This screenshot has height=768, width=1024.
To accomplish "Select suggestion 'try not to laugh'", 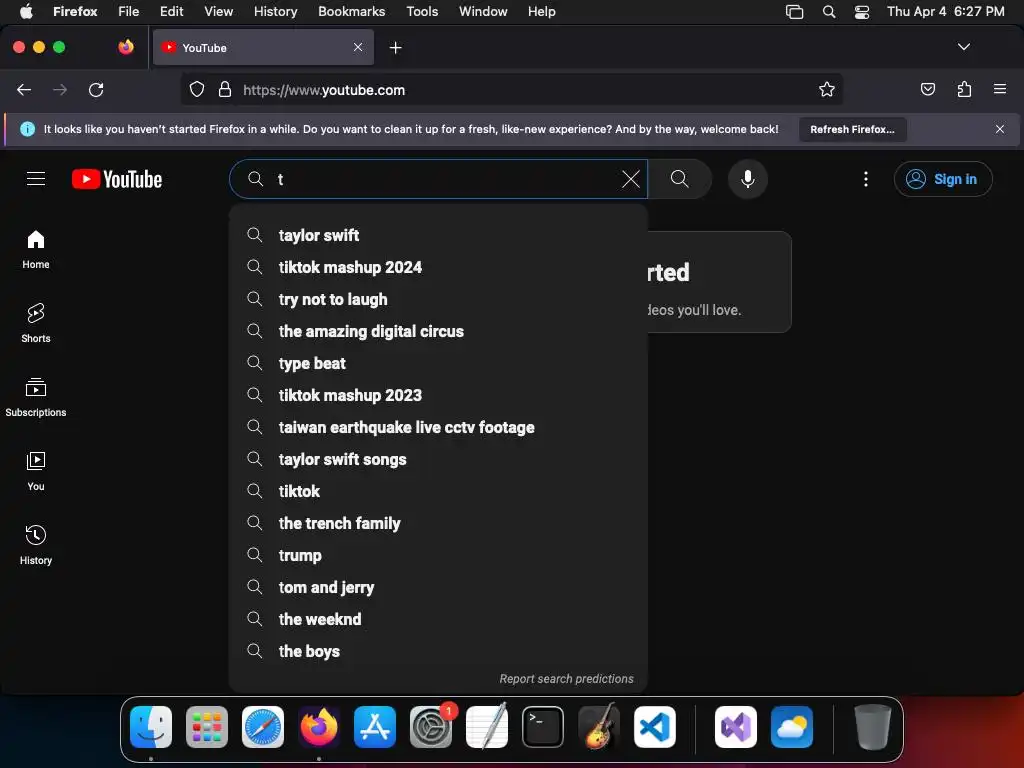I will coord(438,299).
